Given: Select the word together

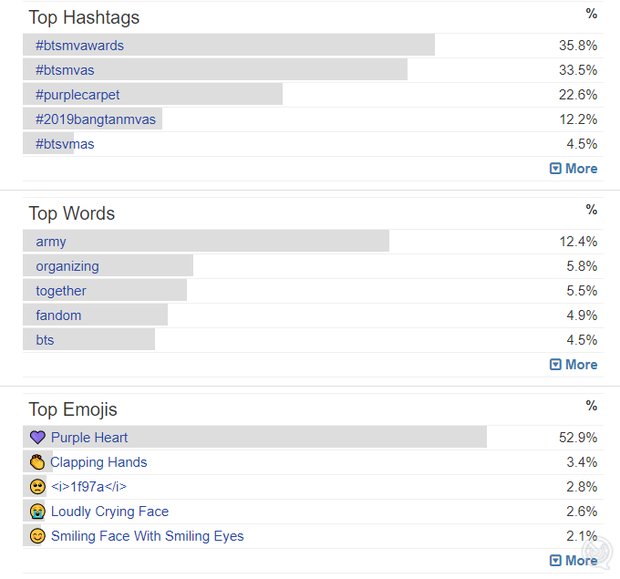Looking at the screenshot, I should click(61, 291).
